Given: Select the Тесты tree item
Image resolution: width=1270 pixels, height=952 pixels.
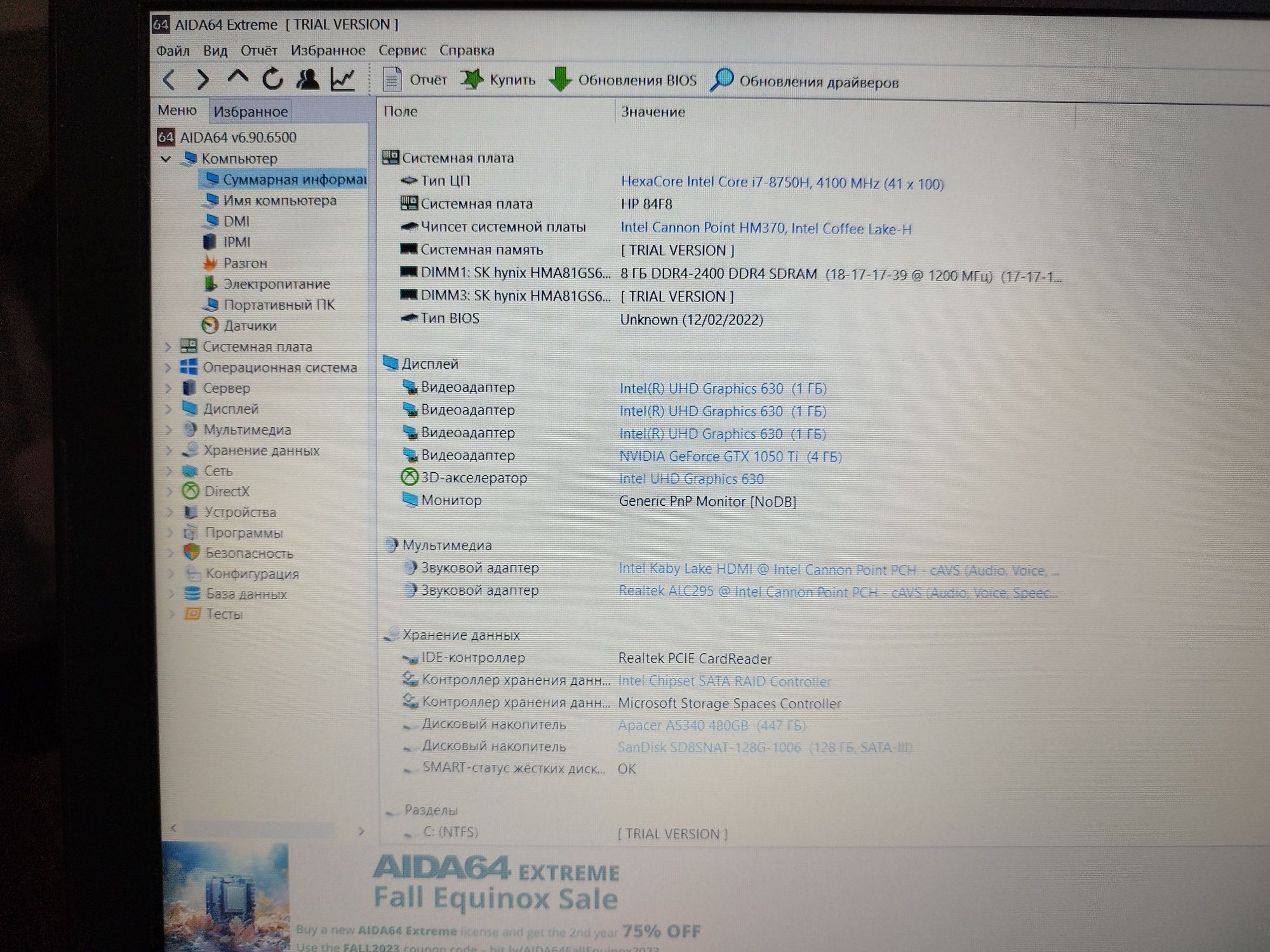Looking at the screenshot, I should click(213, 614).
